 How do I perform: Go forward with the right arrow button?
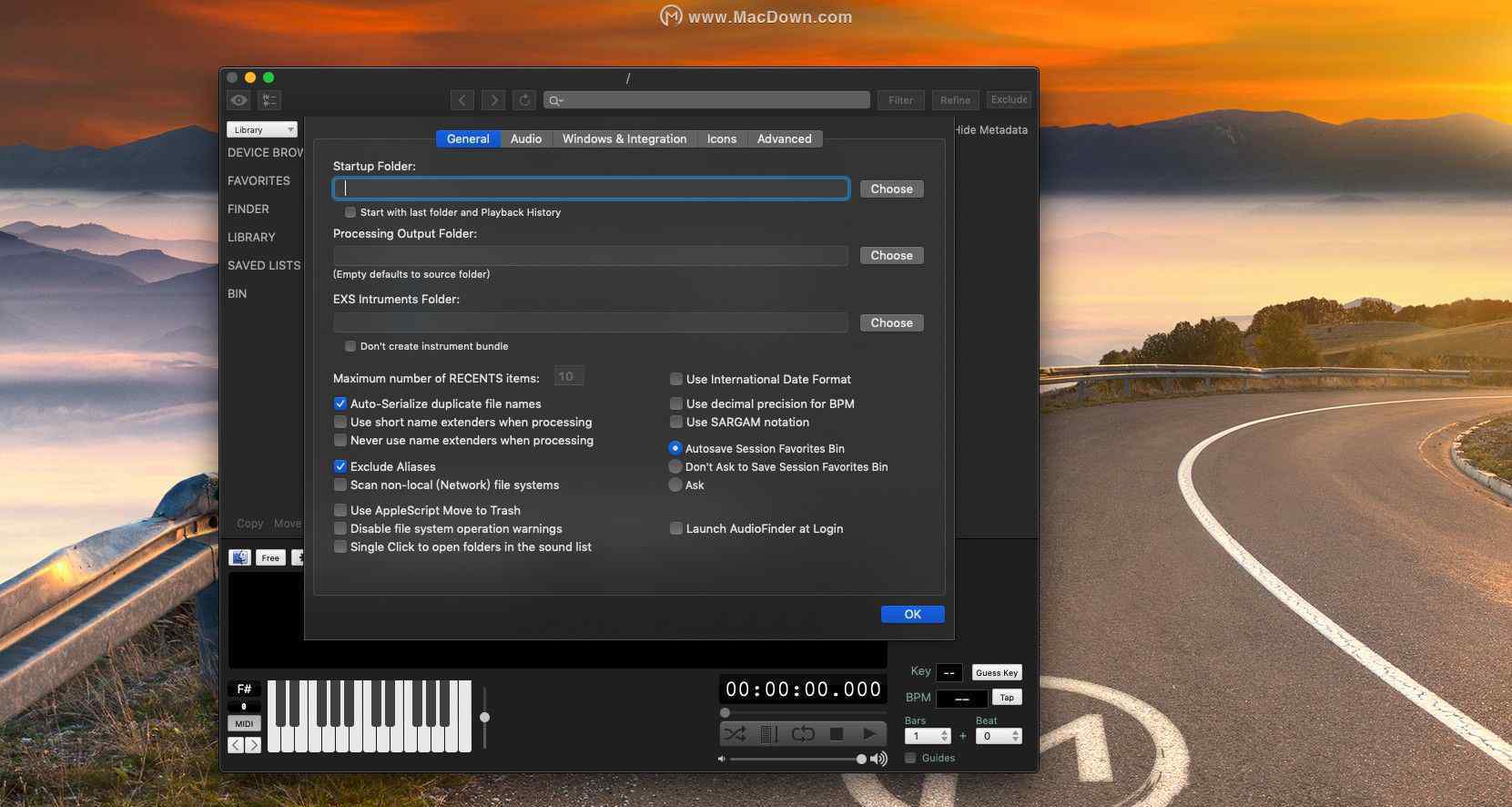[493, 100]
